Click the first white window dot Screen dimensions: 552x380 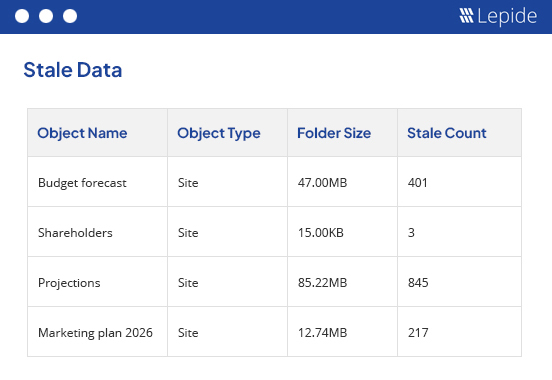click(x=22, y=16)
